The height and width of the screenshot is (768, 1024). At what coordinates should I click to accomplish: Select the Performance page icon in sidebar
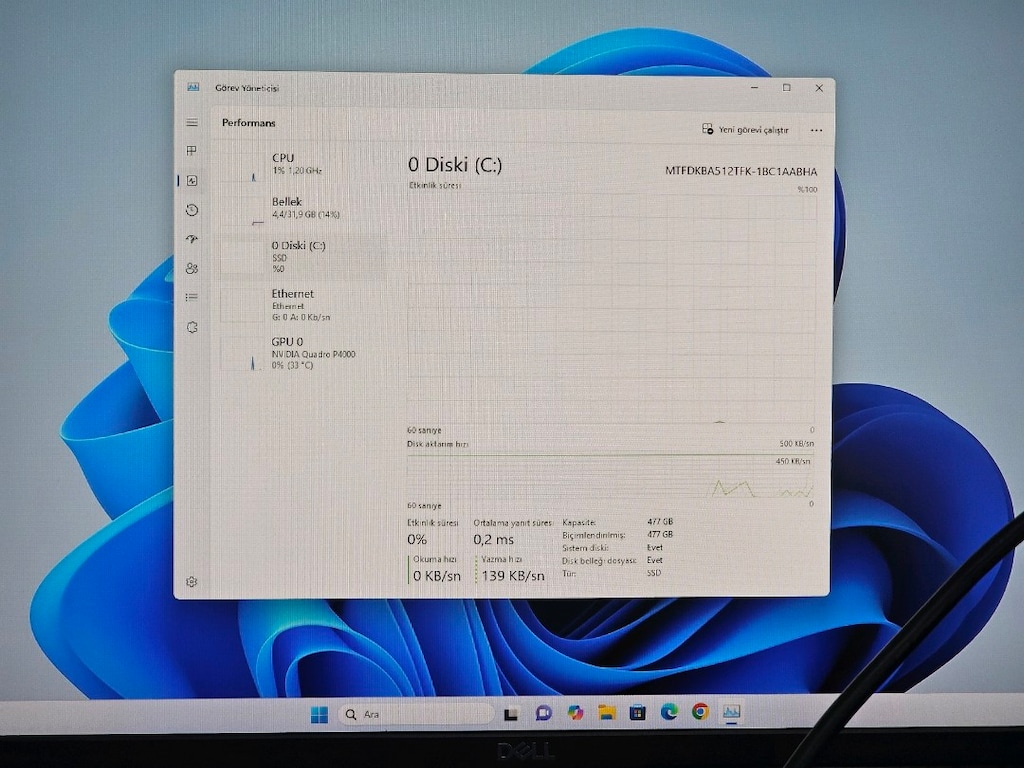191,181
